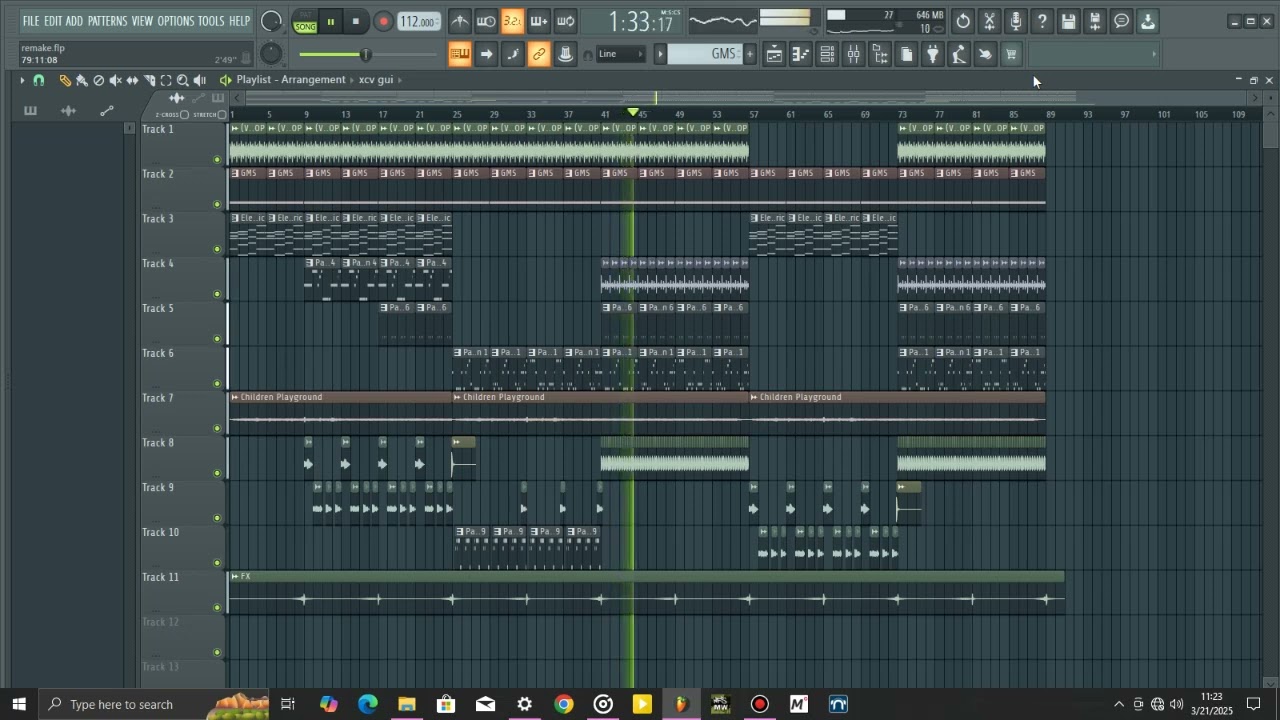Save project with the floppy disk icon
The width and height of the screenshot is (1280, 720).
pos(1069,21)
